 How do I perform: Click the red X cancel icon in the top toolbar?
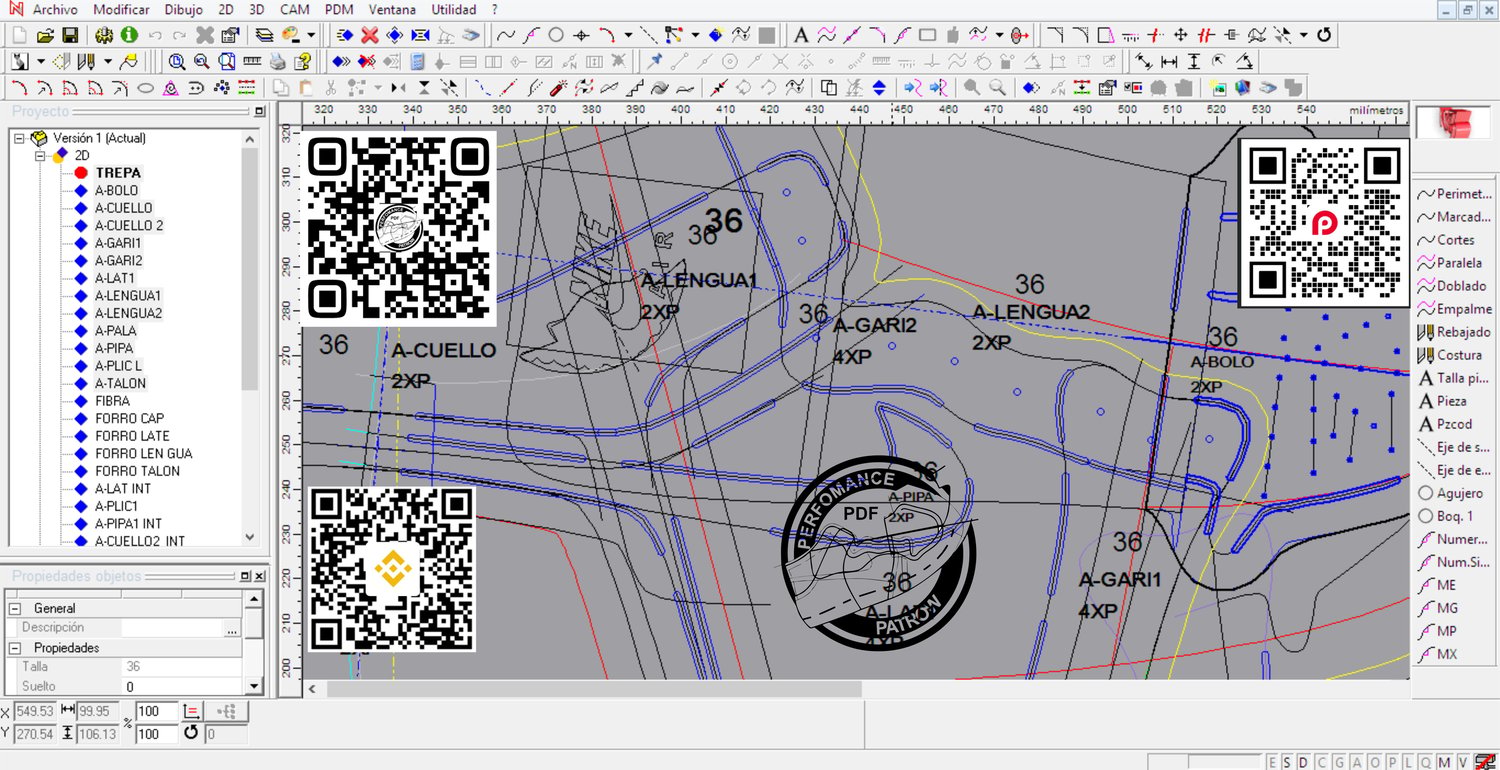pyautogui.click(x=370, y=35)
